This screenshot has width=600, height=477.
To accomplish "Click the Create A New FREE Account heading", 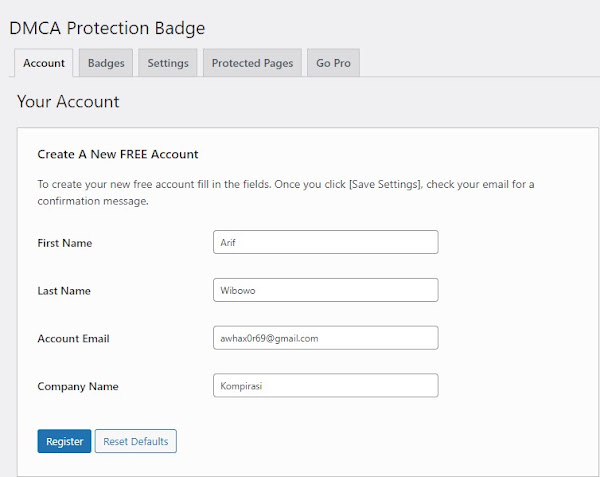I will [118, 154].
